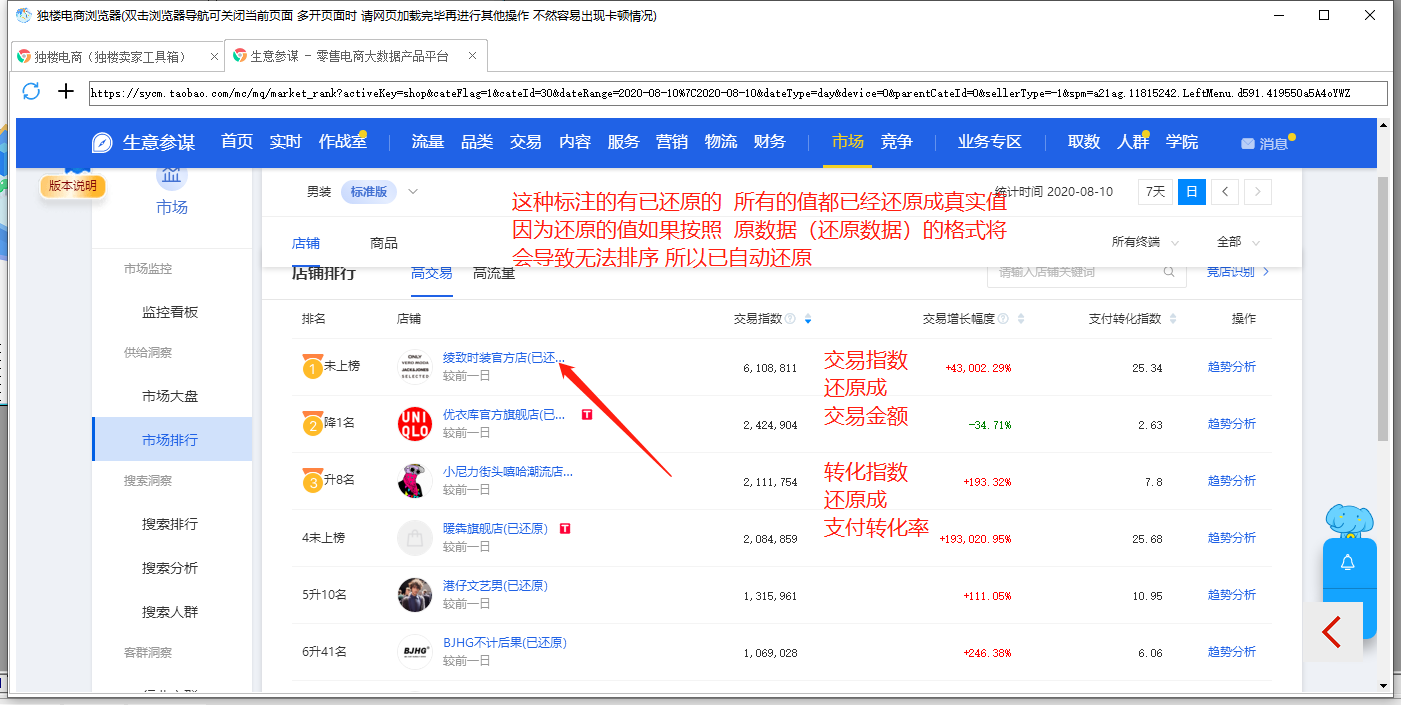This screenshot has width=1401, height=705.
Task: Go to previous date with left arrow
Action: (1225, 191)
